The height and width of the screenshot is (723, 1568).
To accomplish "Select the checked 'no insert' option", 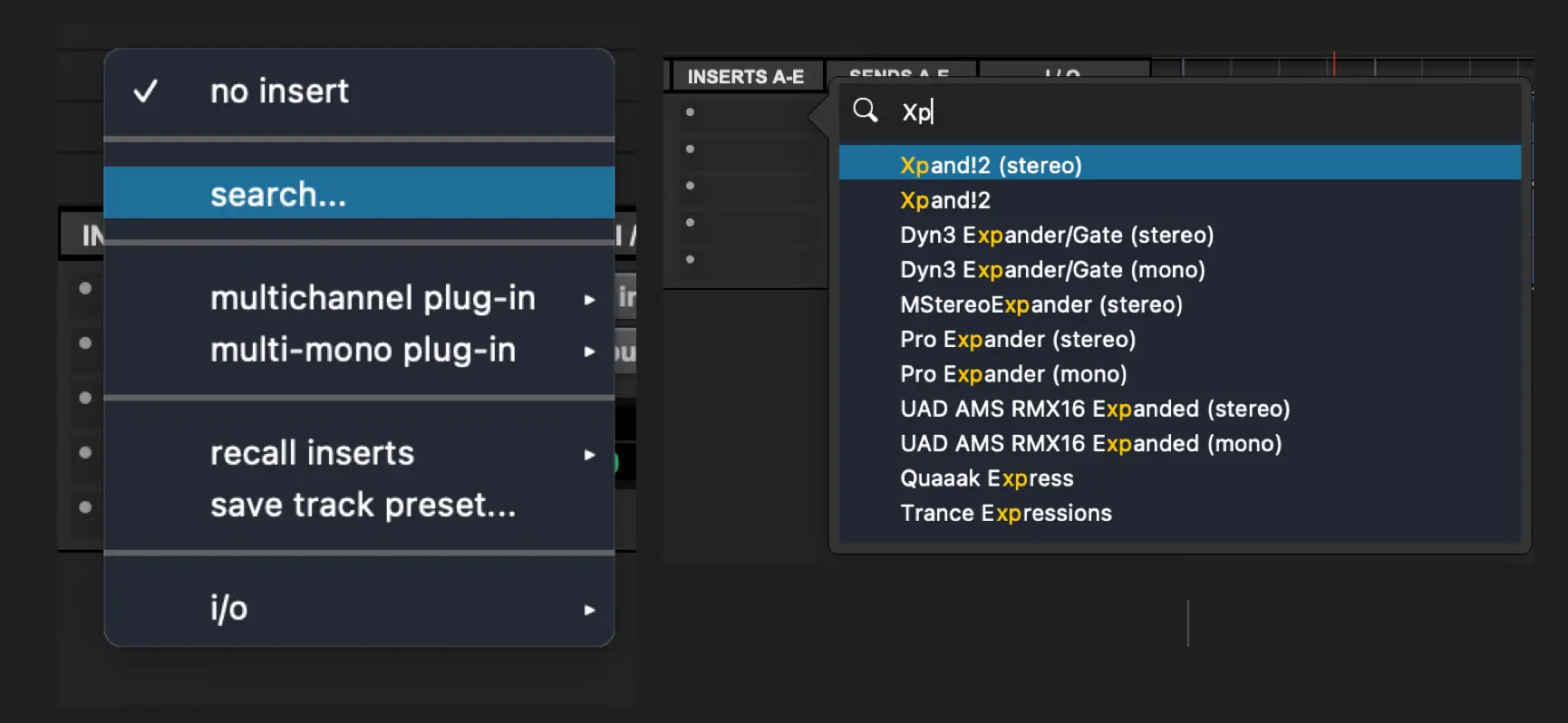I will (279, 92).
